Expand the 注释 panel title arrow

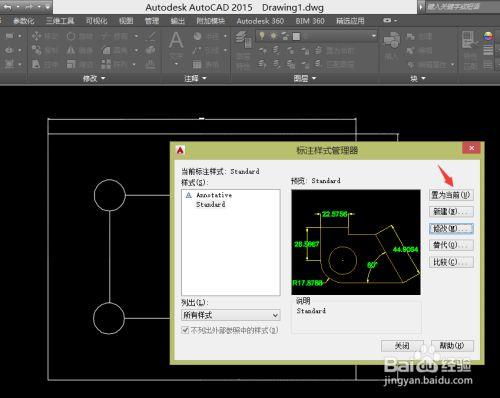(204, 78)
